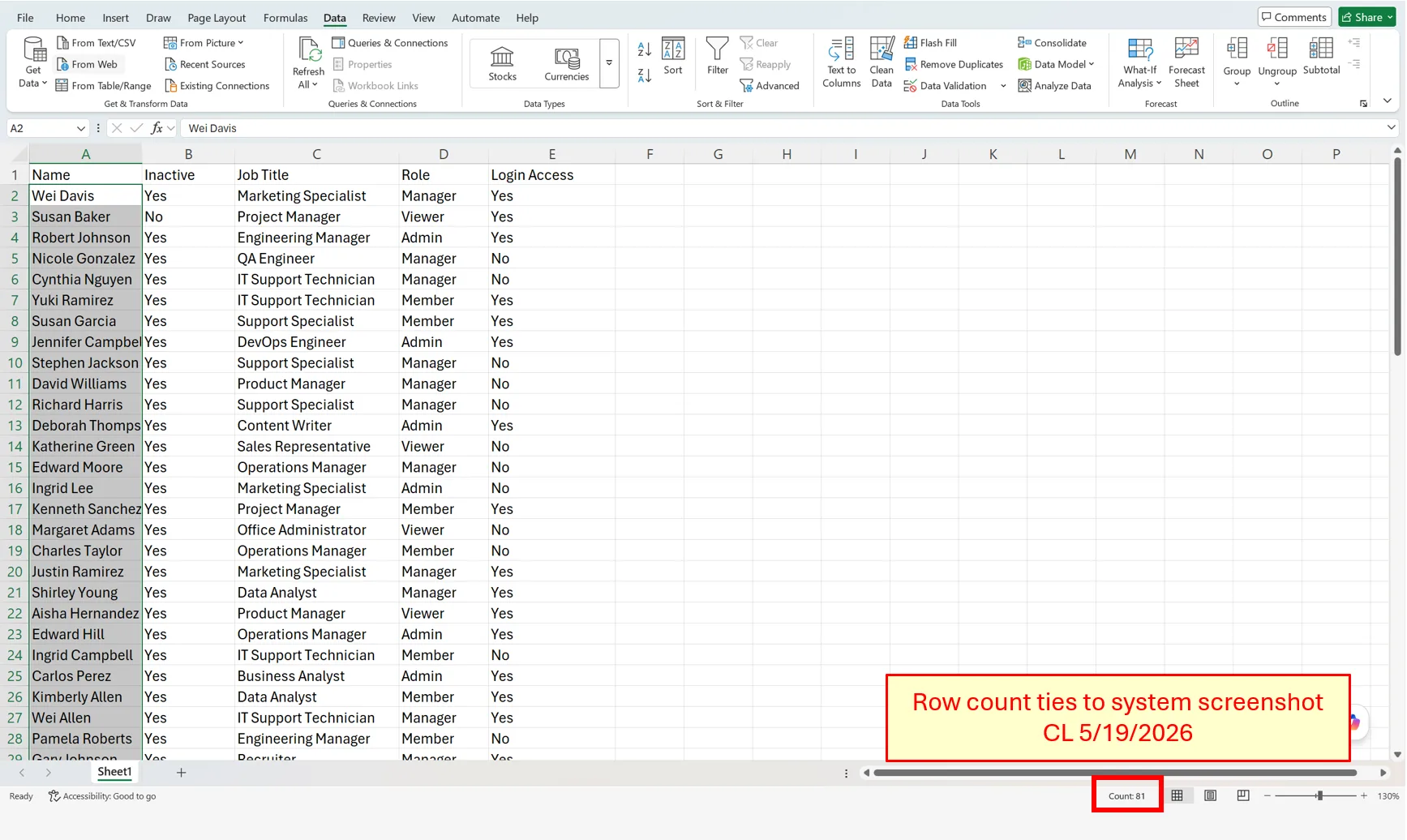Open Data Validation dropdown arrow
The width and height of the screenshot is (1407, 840).
pyautogui.click(x=1003, y=86)
